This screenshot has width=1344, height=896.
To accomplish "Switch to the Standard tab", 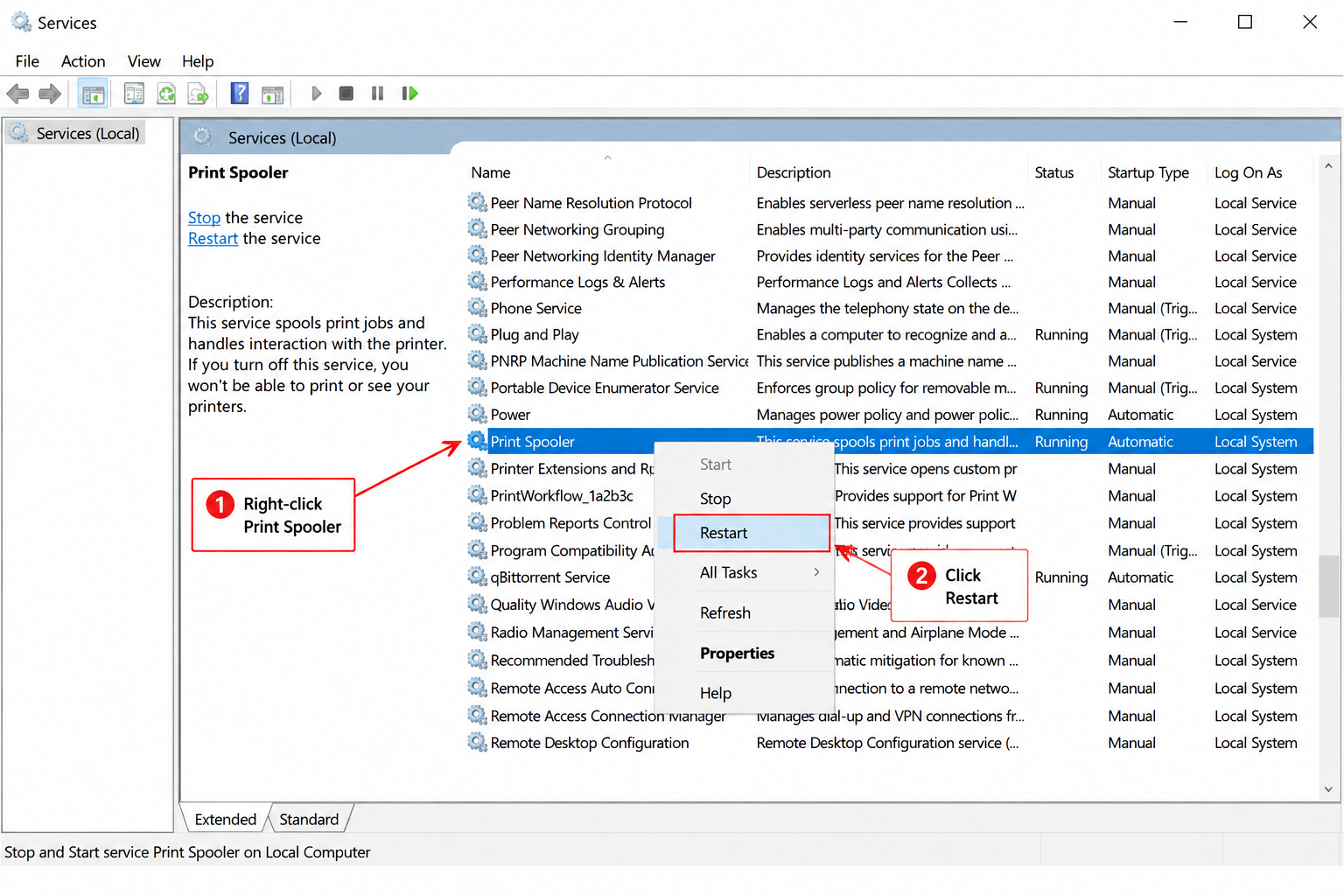I will pos(309,819).
